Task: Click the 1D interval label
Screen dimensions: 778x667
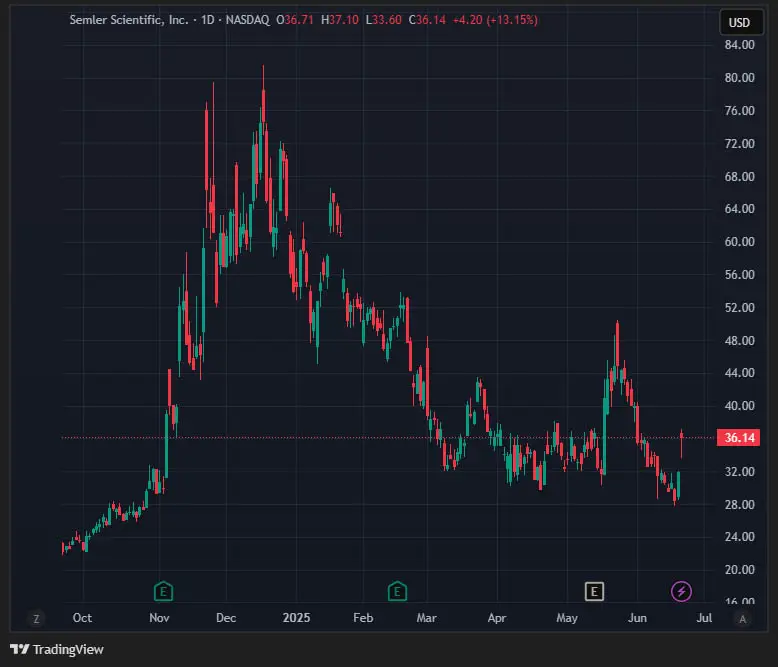Action: pyautogui.click(x=207, y=20)
